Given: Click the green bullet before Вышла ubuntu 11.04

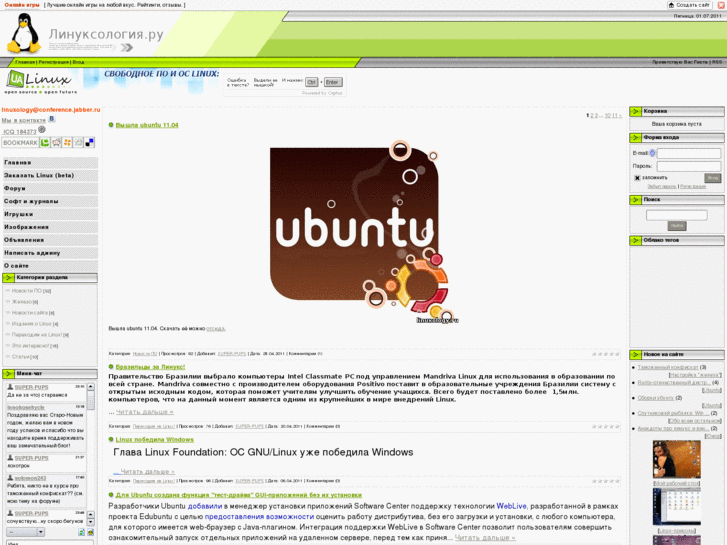Looking at the screenshot, I should [x=111, y=125].
